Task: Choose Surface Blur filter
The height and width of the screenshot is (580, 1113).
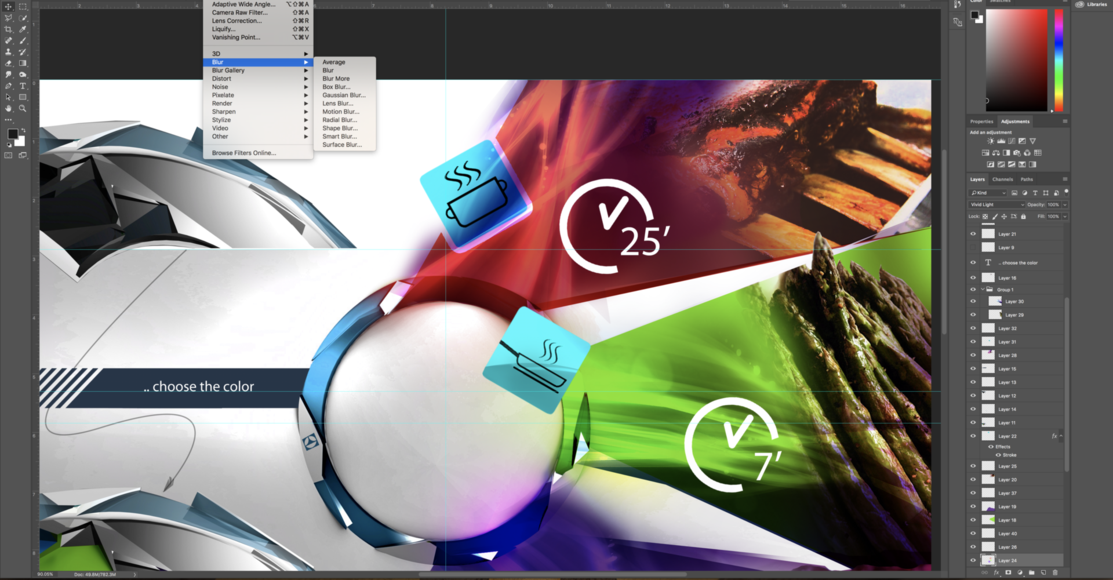Action: [344, 145]
